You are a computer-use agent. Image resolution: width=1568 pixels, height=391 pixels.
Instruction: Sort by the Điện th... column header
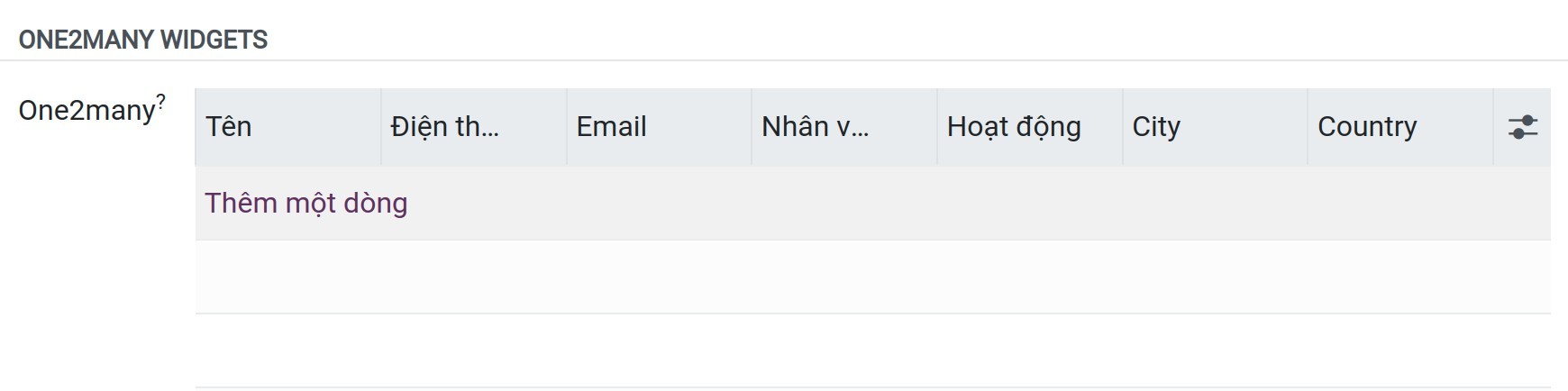(474, 127)
